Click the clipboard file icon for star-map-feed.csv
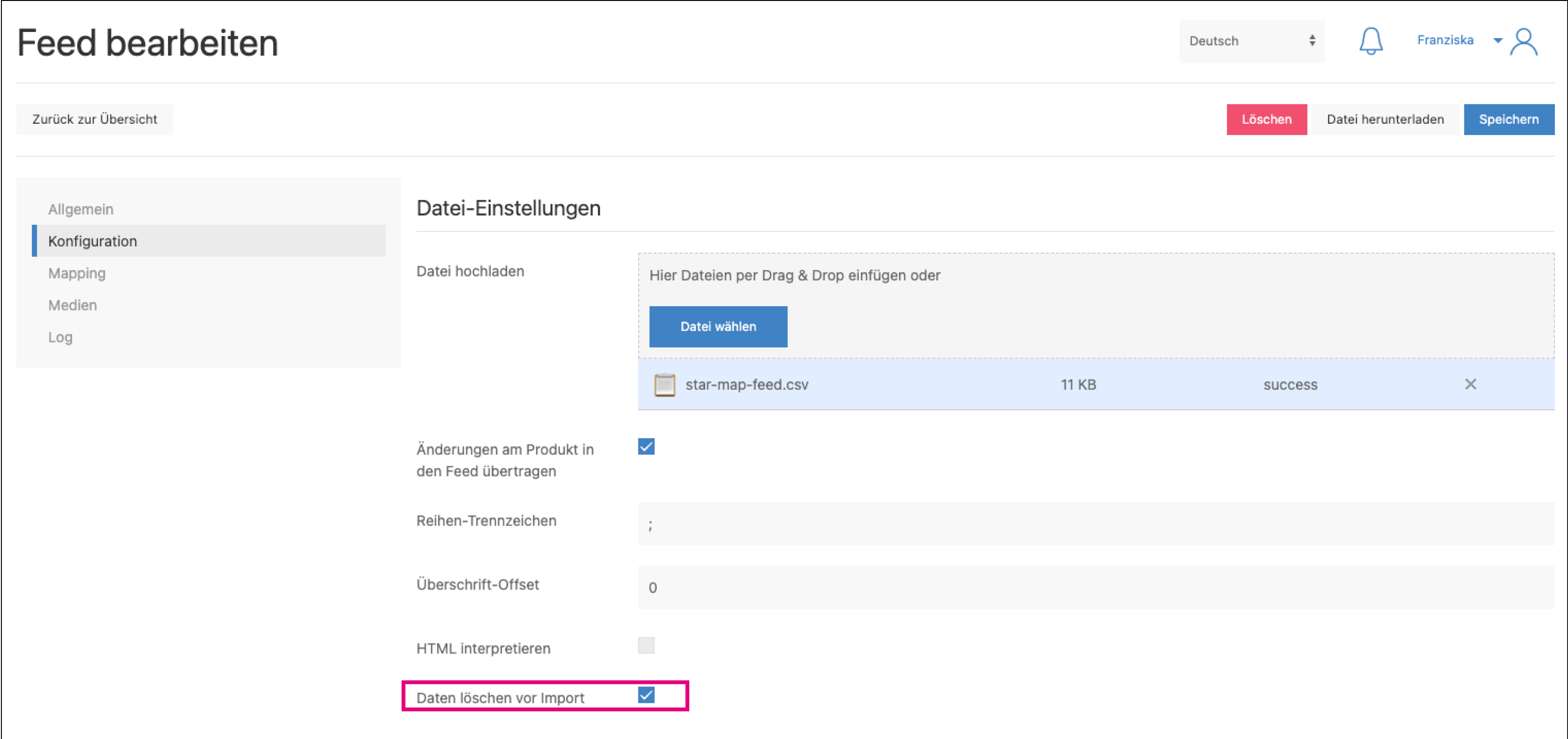Image resolution: width=1568 pixels, height=739 pixels. point(664,385)
